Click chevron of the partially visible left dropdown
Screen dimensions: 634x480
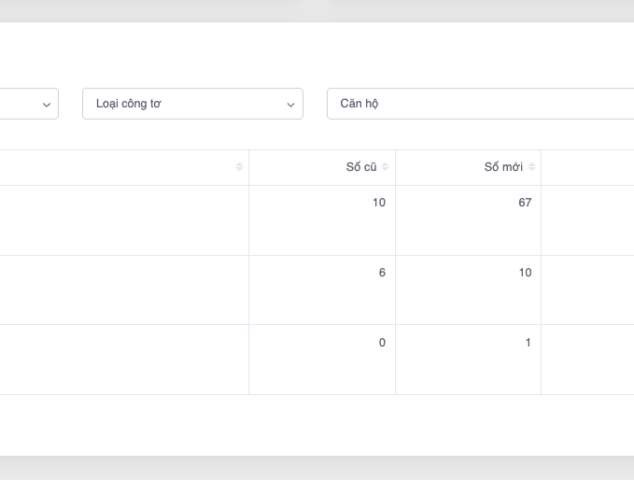tap(47, 104)
